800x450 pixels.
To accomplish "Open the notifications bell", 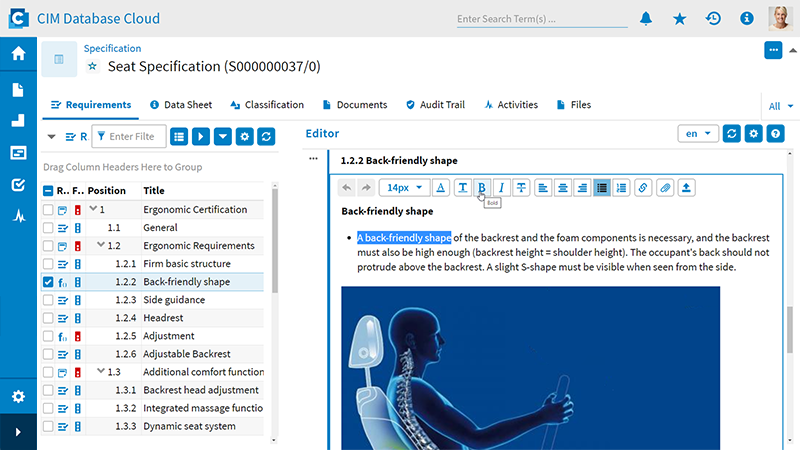I will 646,18.
